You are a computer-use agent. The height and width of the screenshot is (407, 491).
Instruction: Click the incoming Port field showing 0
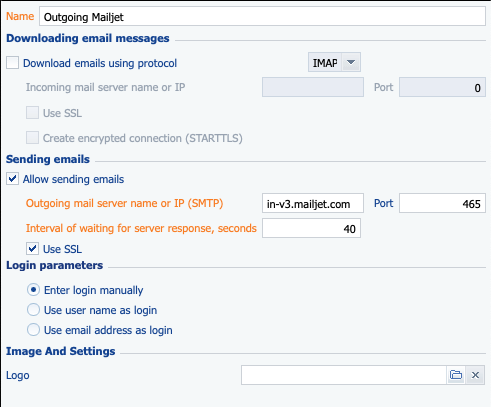tap(442, 87)
